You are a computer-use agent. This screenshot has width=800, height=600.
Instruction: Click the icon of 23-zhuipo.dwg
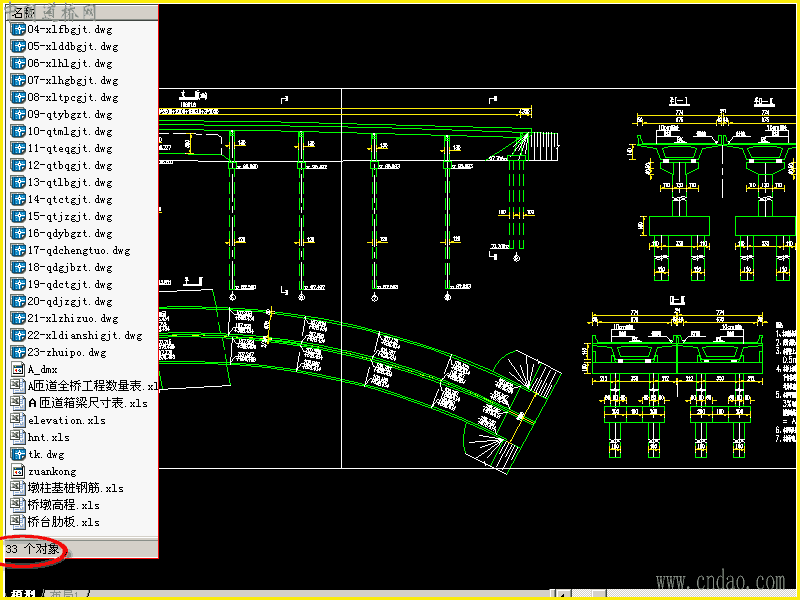[x=18, y=353]
